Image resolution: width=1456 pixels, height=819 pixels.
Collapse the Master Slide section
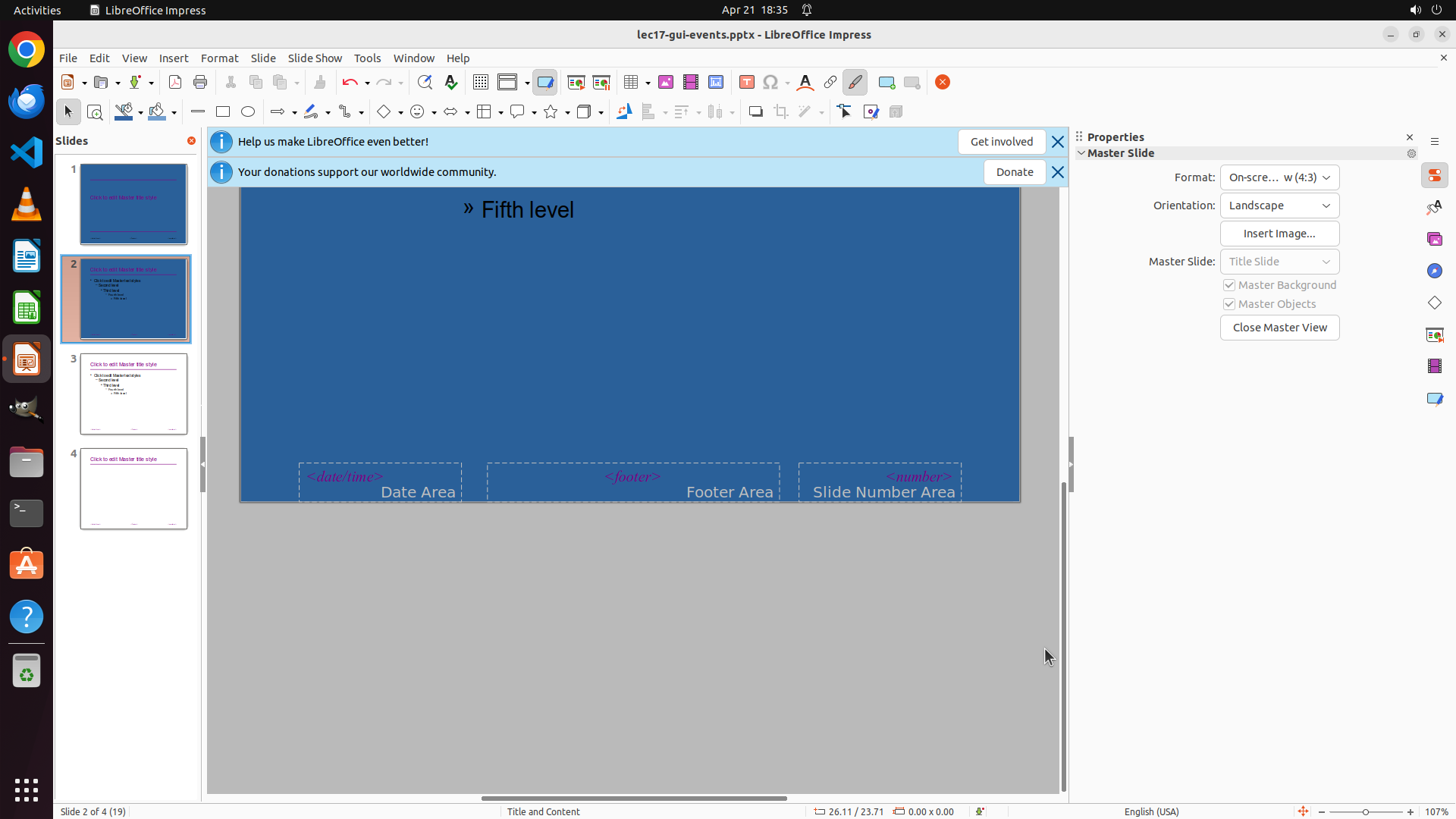pyautogui.click(x=1081, y=153)
